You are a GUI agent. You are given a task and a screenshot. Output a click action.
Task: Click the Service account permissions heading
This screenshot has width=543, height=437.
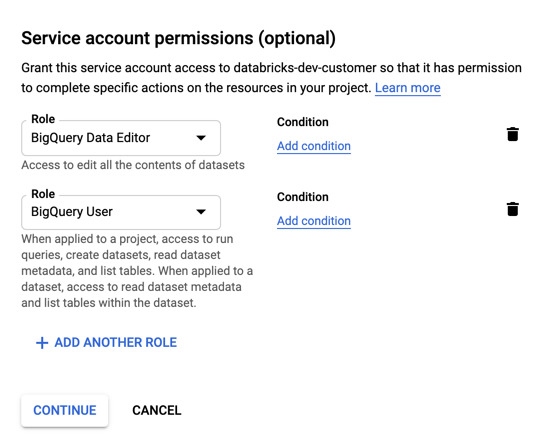pos(178,38)
